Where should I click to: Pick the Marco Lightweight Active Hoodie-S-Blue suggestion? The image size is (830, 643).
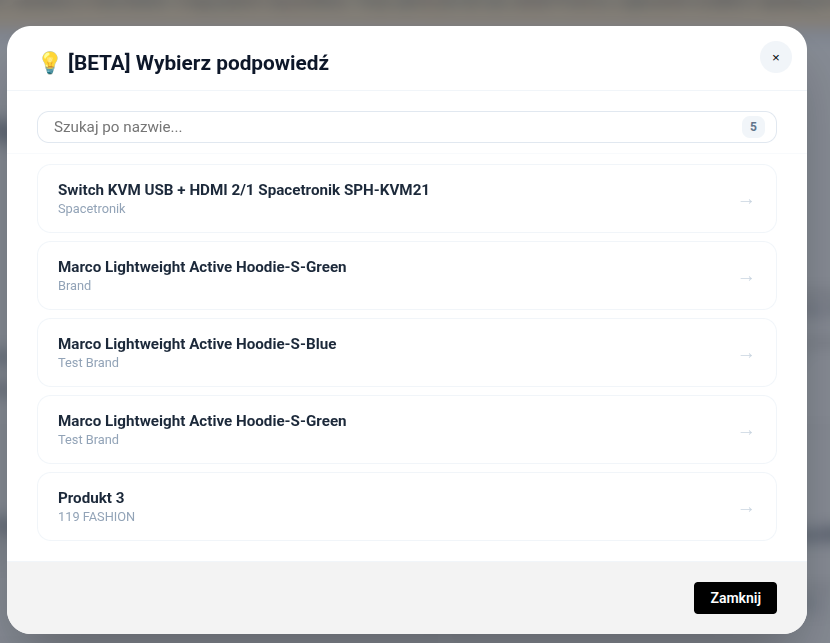(197, 344)
